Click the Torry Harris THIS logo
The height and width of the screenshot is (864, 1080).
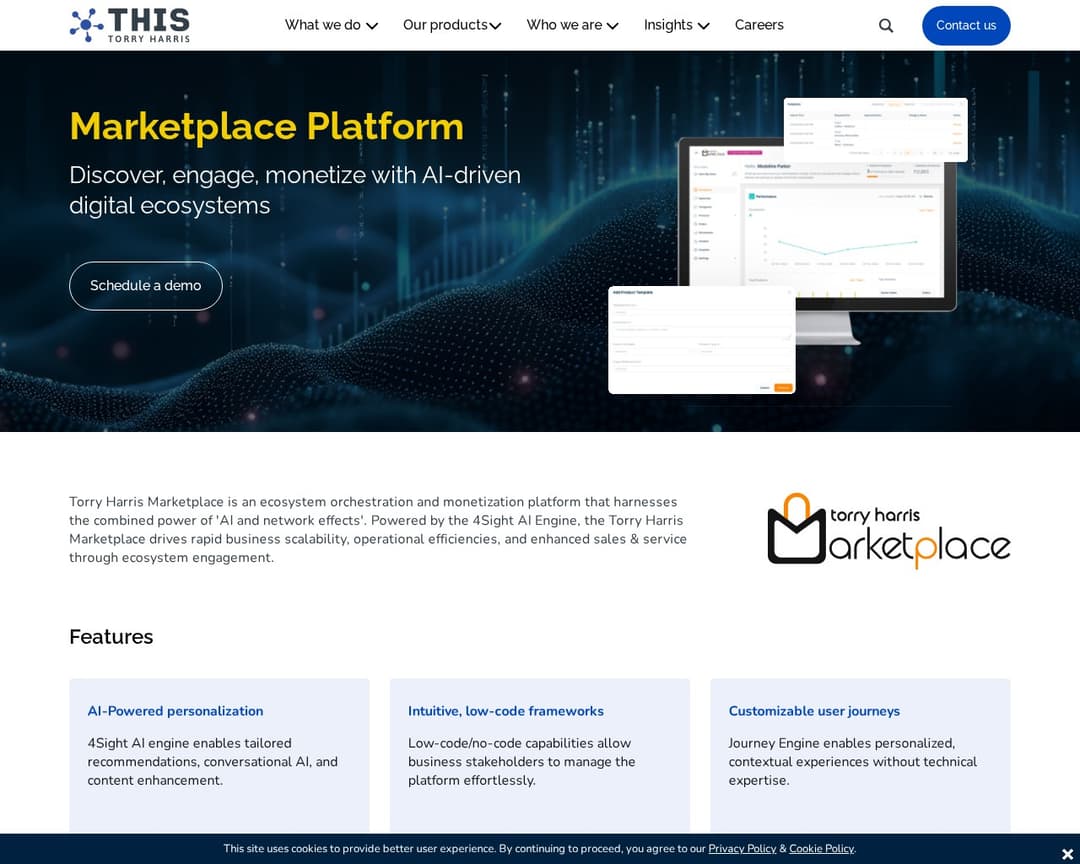[x=129, y=25]
